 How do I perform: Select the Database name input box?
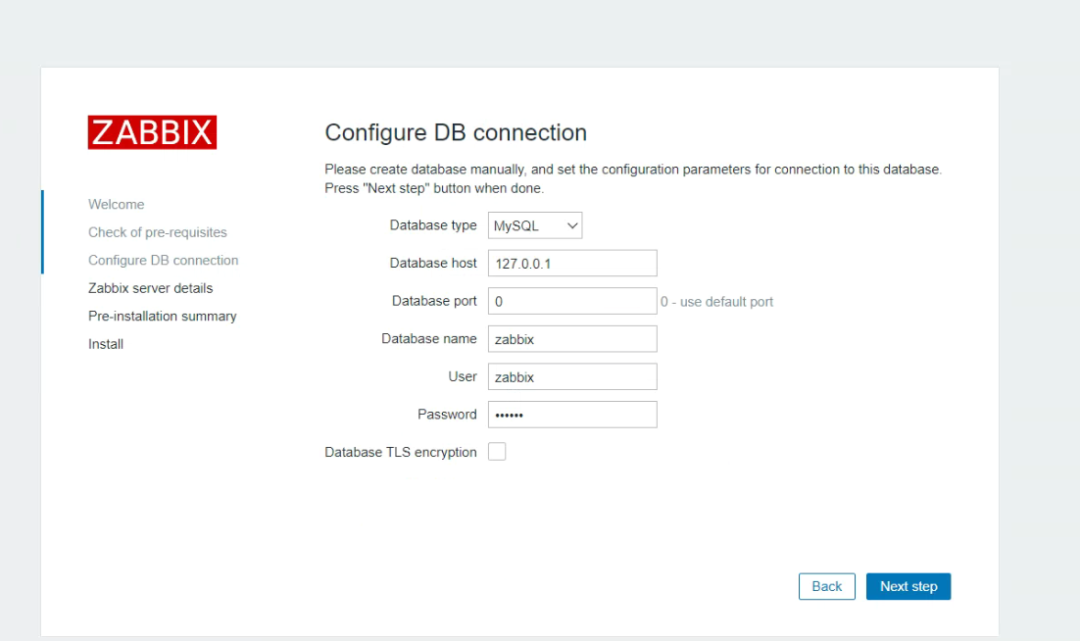click(x=572, y=339)
